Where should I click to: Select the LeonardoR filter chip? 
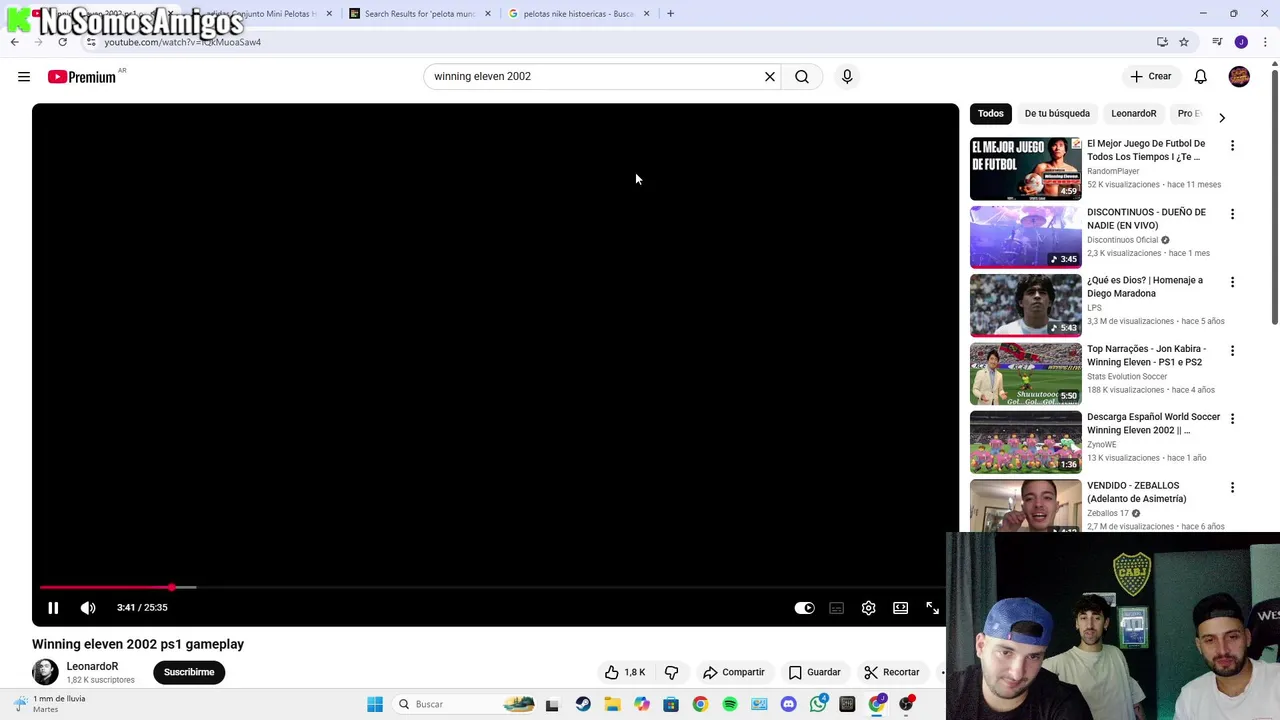click(1134, 113)
